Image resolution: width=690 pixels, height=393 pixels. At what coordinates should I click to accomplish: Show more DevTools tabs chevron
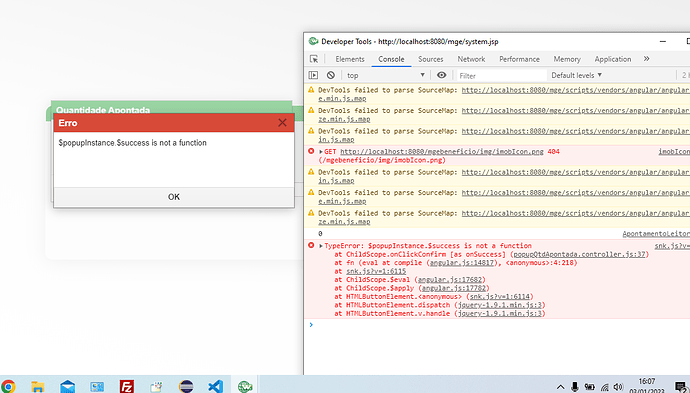point(646,59)
